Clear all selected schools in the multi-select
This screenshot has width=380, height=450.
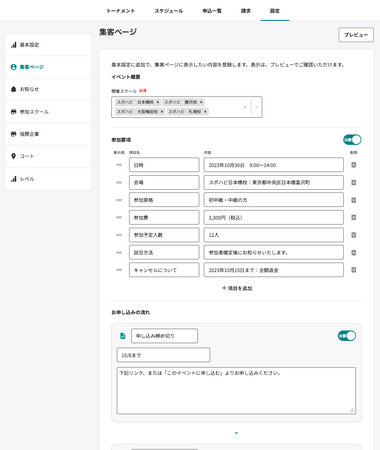[x=245, y=107]
